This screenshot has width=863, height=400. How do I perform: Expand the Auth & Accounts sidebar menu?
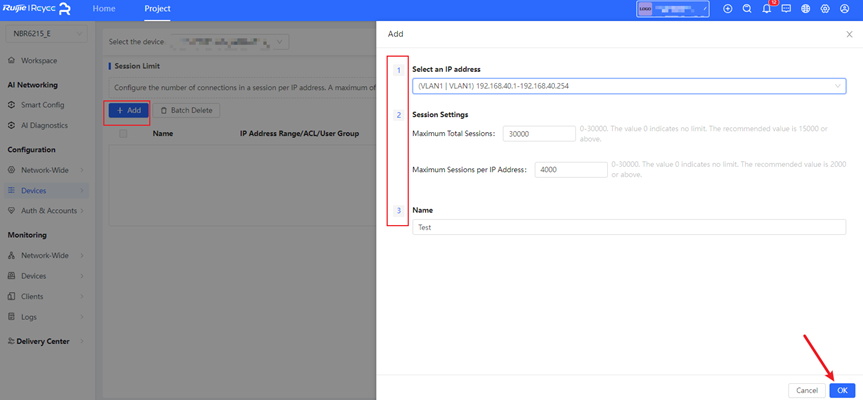pos(49,210)
